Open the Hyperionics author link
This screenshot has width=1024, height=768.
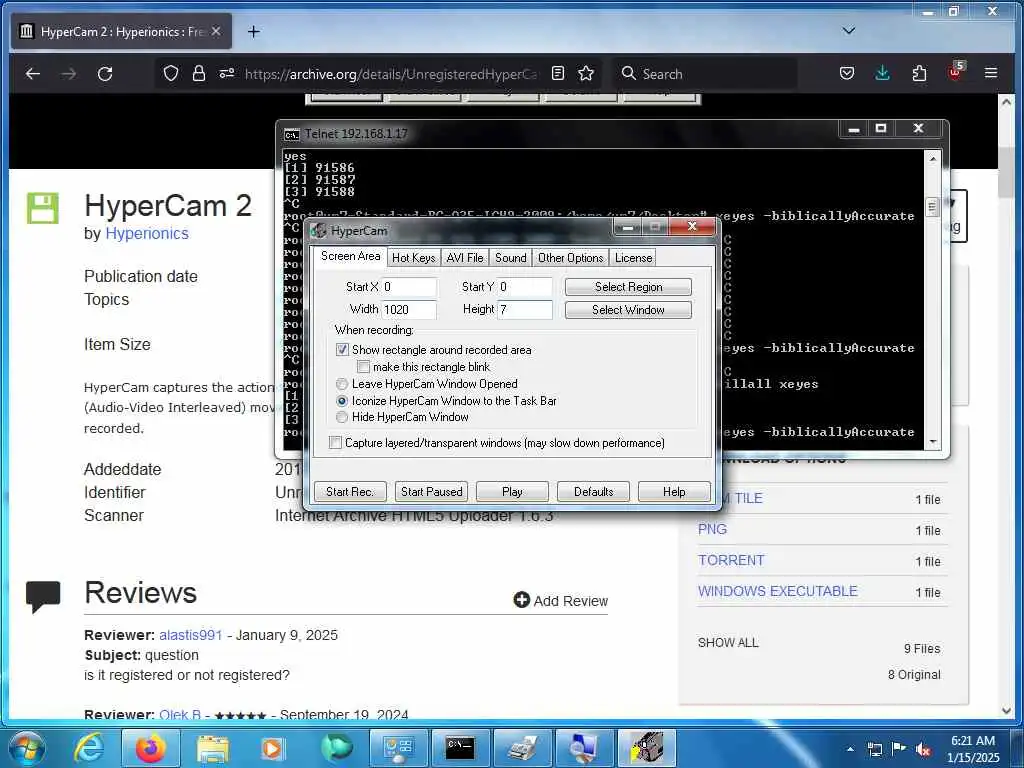point(147,233)
